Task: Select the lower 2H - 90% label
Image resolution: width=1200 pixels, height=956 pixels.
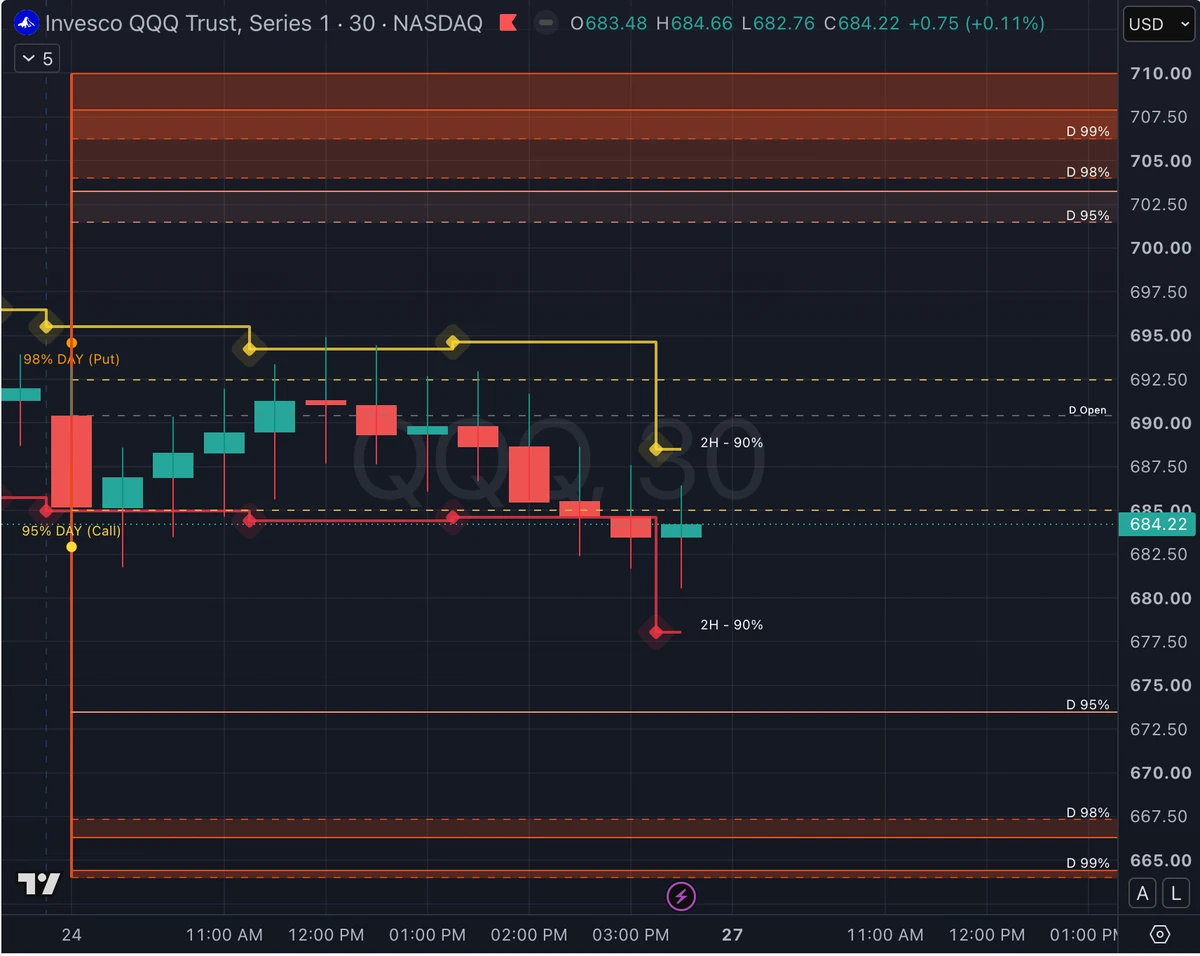Action: (x=731, y=625)
